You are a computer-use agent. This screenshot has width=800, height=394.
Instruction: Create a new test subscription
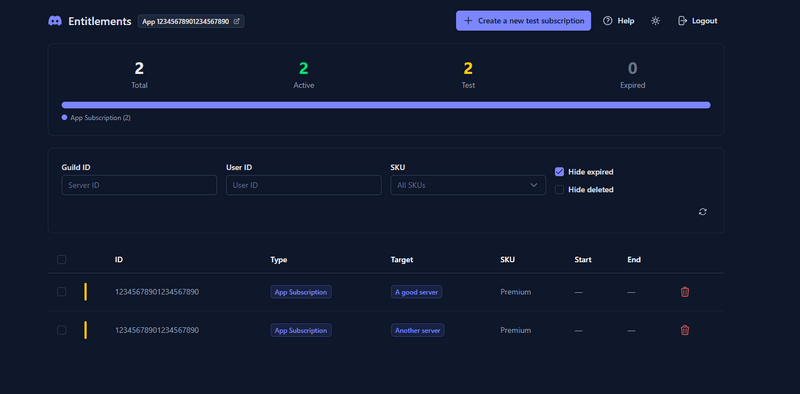pos(523,21)
